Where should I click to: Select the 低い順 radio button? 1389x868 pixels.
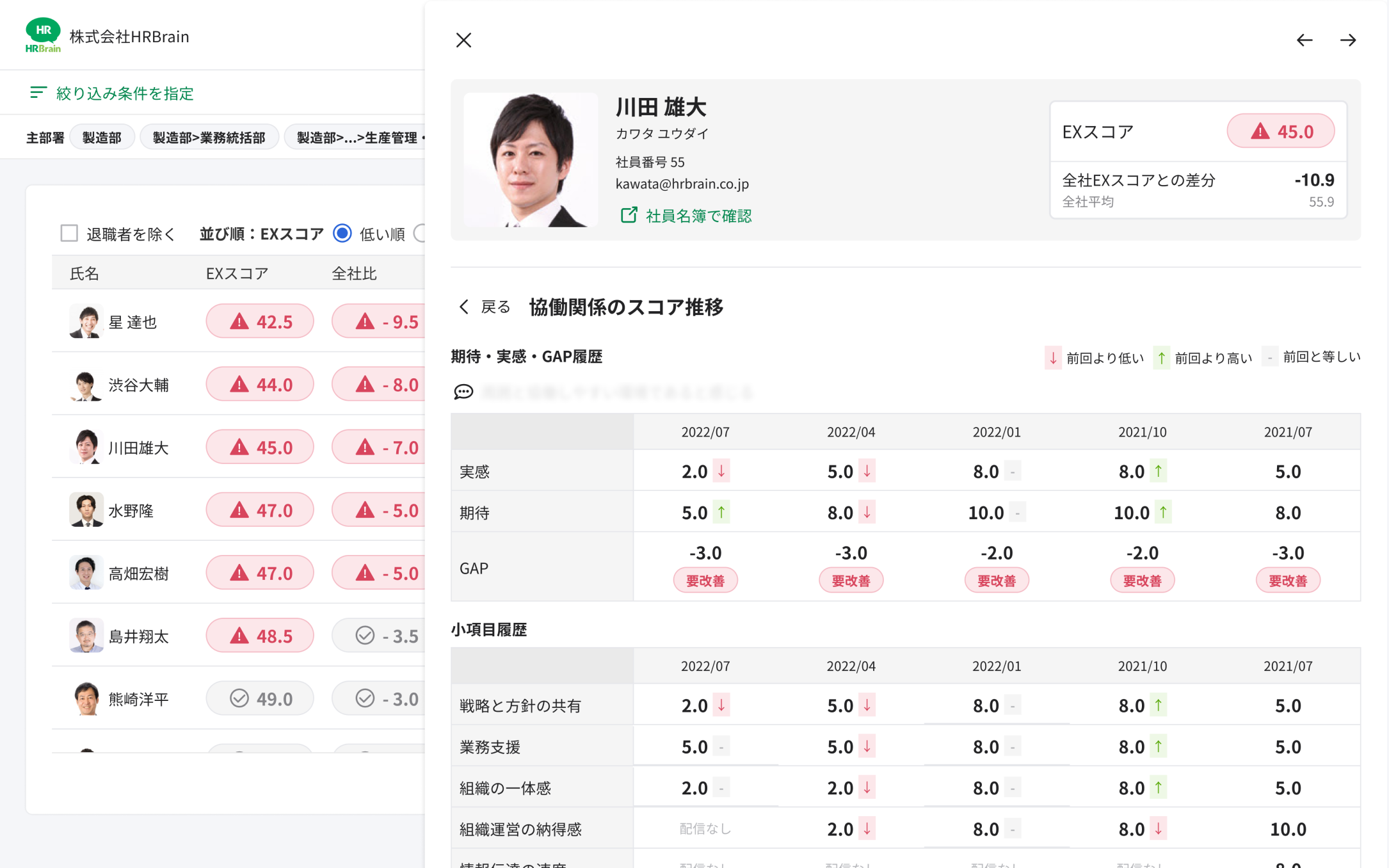click(342, 234)
